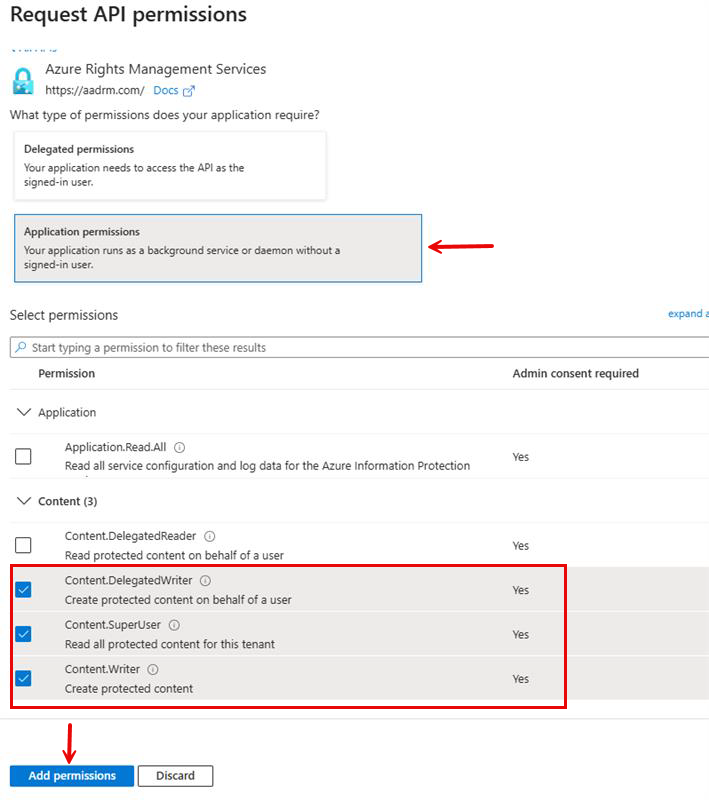Click the info icon beside Application.Read.All

click(x=178, y=448)
